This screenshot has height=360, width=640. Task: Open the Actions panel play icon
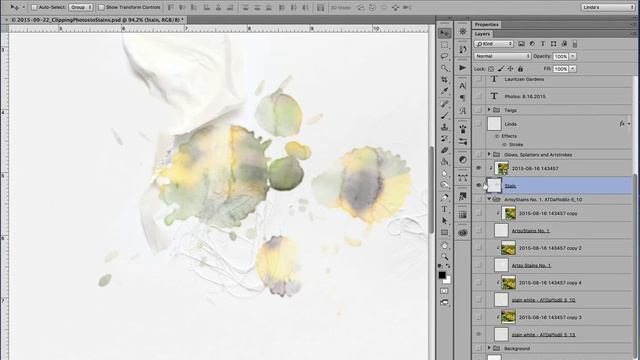tap(462, 68)
